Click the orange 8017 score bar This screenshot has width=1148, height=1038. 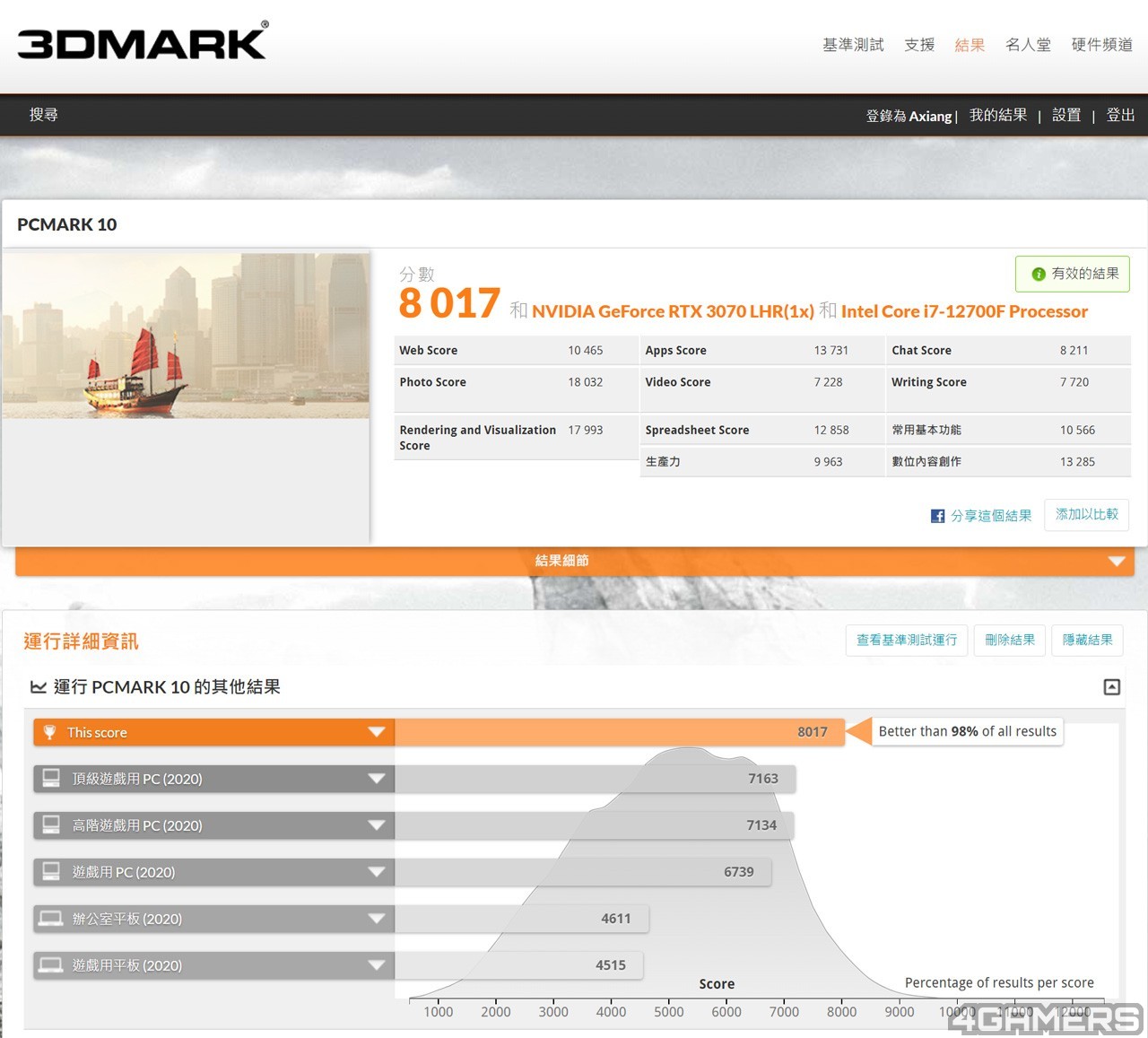[619, 732]
